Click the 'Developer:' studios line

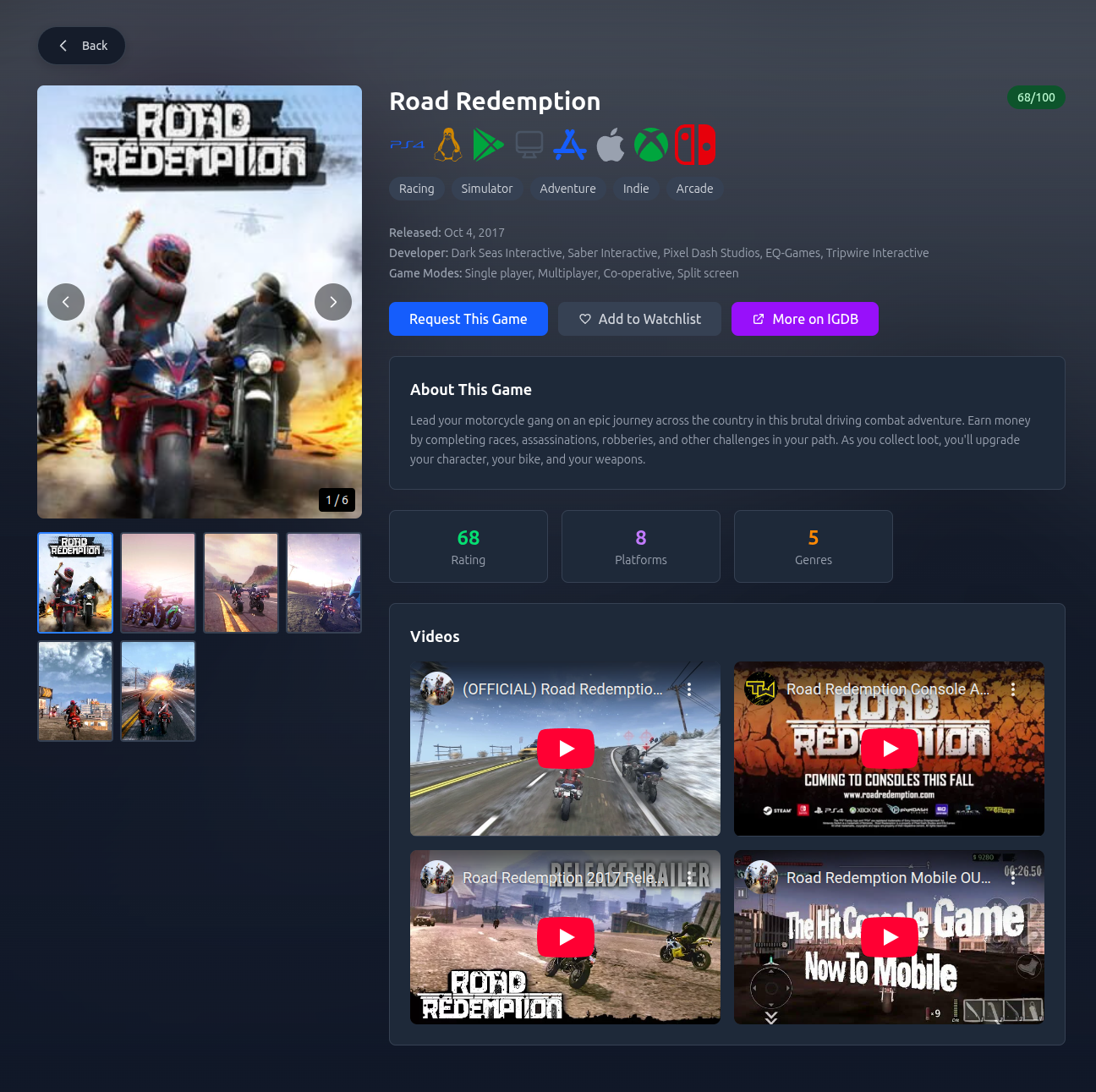pos(659,253)
